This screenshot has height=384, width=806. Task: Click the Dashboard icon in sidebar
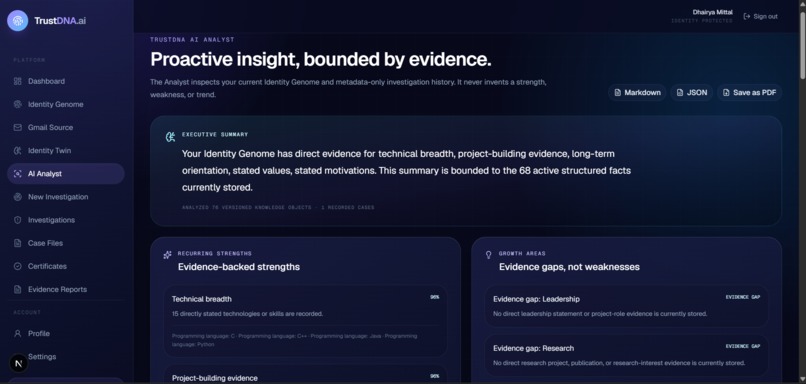tap(17, 81)
